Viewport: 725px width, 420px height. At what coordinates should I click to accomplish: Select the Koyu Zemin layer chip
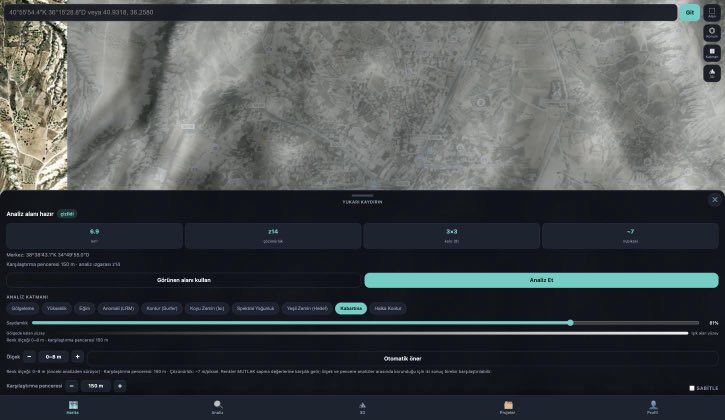[207, 309]
